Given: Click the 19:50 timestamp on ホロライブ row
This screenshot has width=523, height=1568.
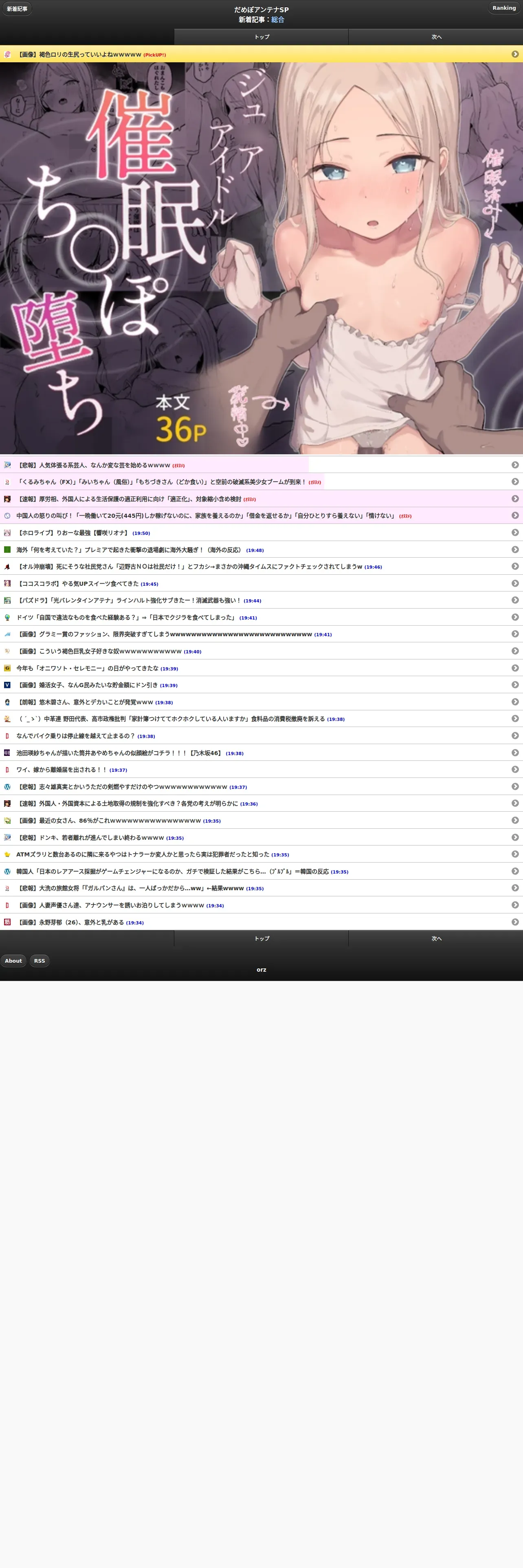Looking at the screenshot, I should pyautogui.click(x=141, y=533).
